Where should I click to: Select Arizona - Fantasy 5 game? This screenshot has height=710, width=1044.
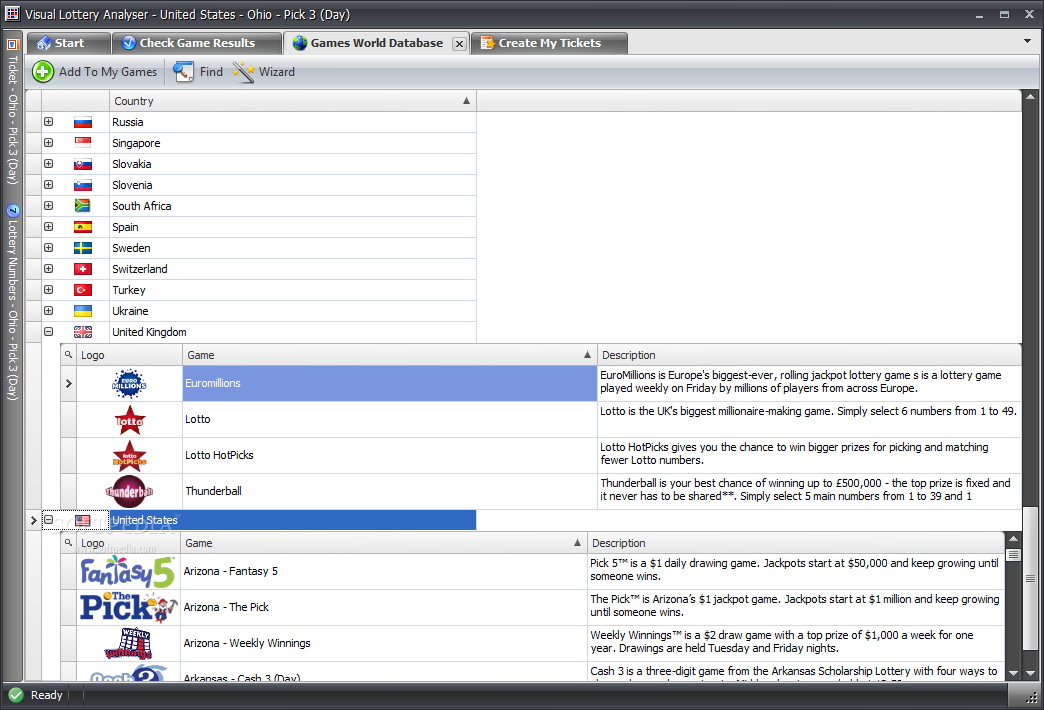[x=384, y=571]
